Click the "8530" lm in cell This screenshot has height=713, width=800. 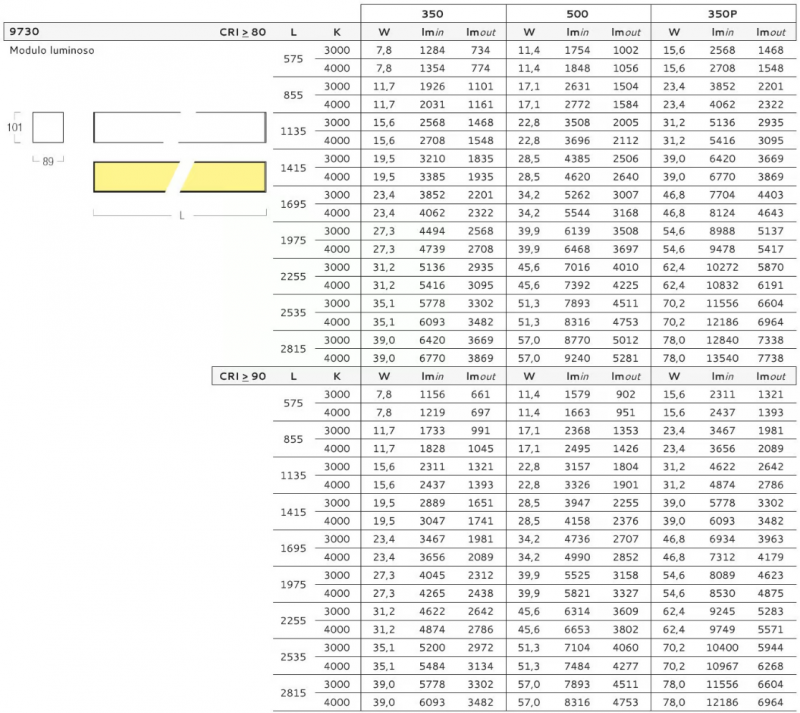(x=722, y=593)
